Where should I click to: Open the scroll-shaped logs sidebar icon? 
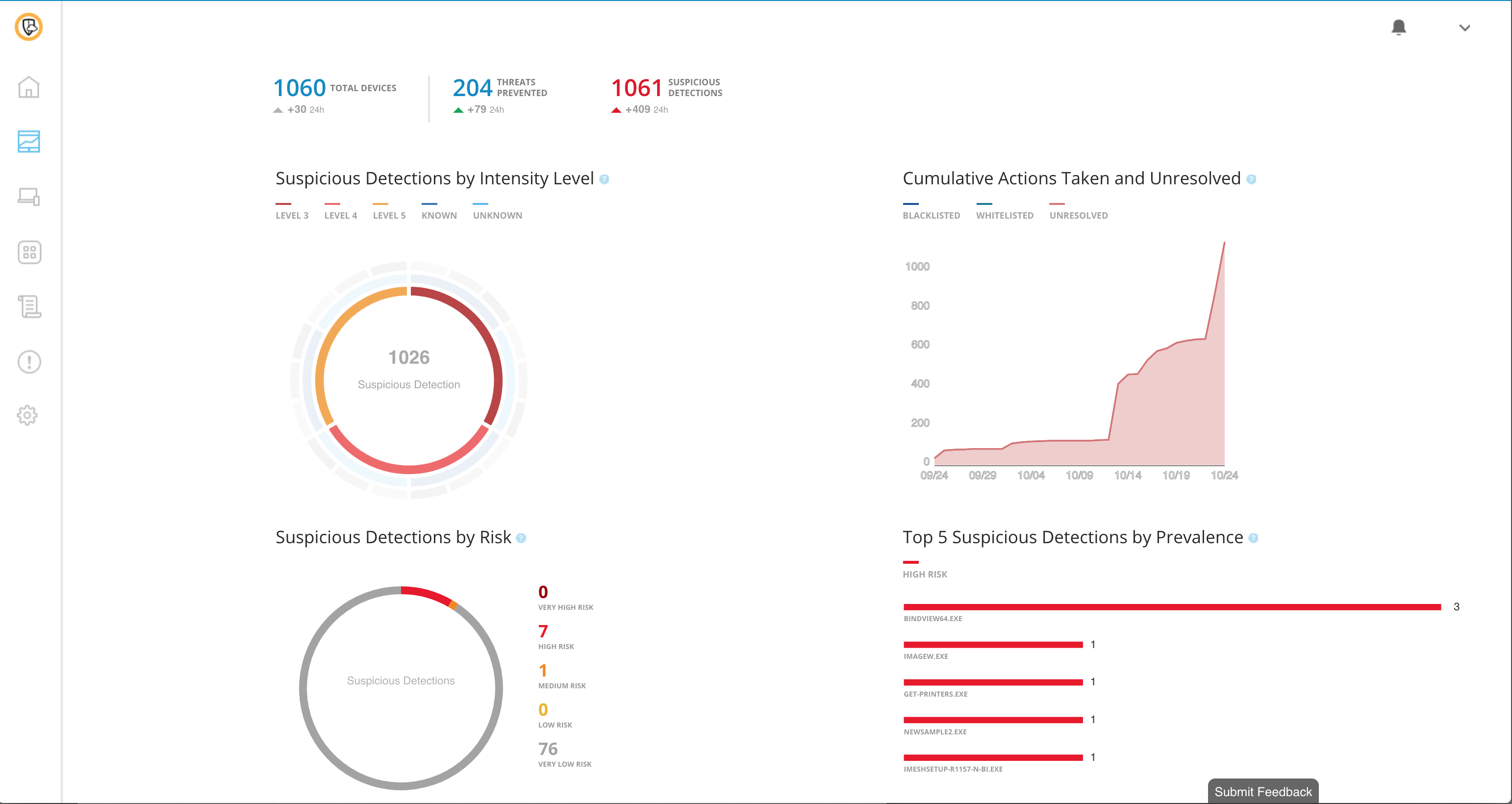pos(29,306)
